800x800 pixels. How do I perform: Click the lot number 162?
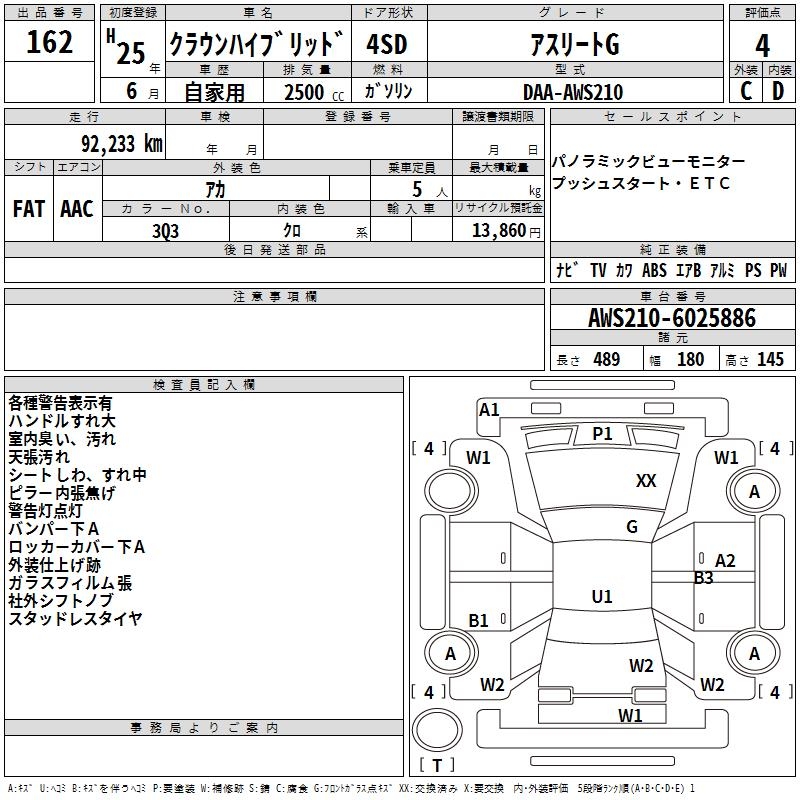pos(50,44)
